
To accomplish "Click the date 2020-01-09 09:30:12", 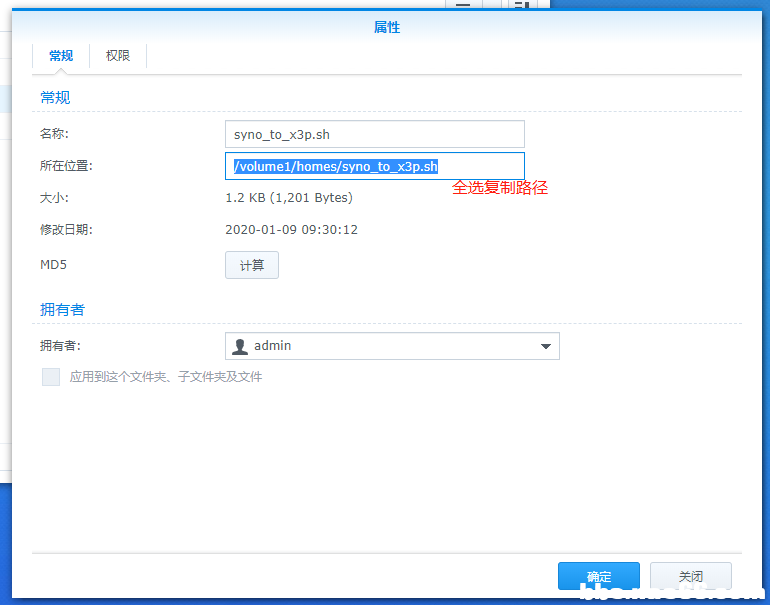I will click(x=291, y=230).
